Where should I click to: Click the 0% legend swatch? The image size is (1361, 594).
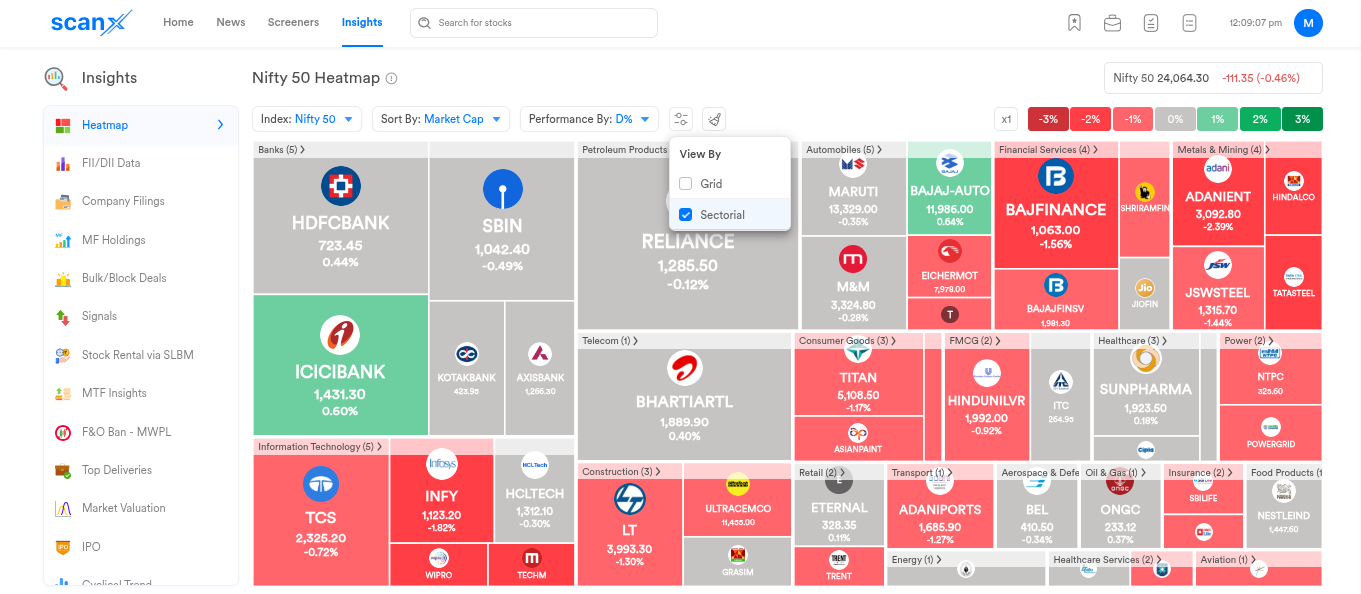1175,119
